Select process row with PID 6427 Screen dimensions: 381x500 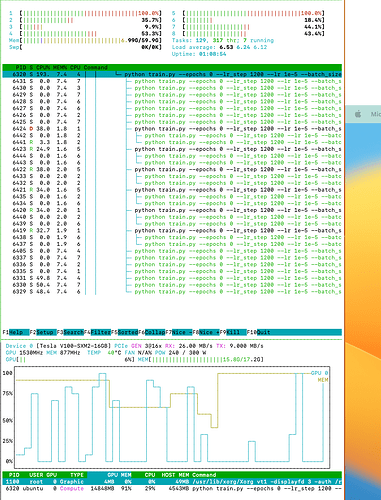[172, 108]
